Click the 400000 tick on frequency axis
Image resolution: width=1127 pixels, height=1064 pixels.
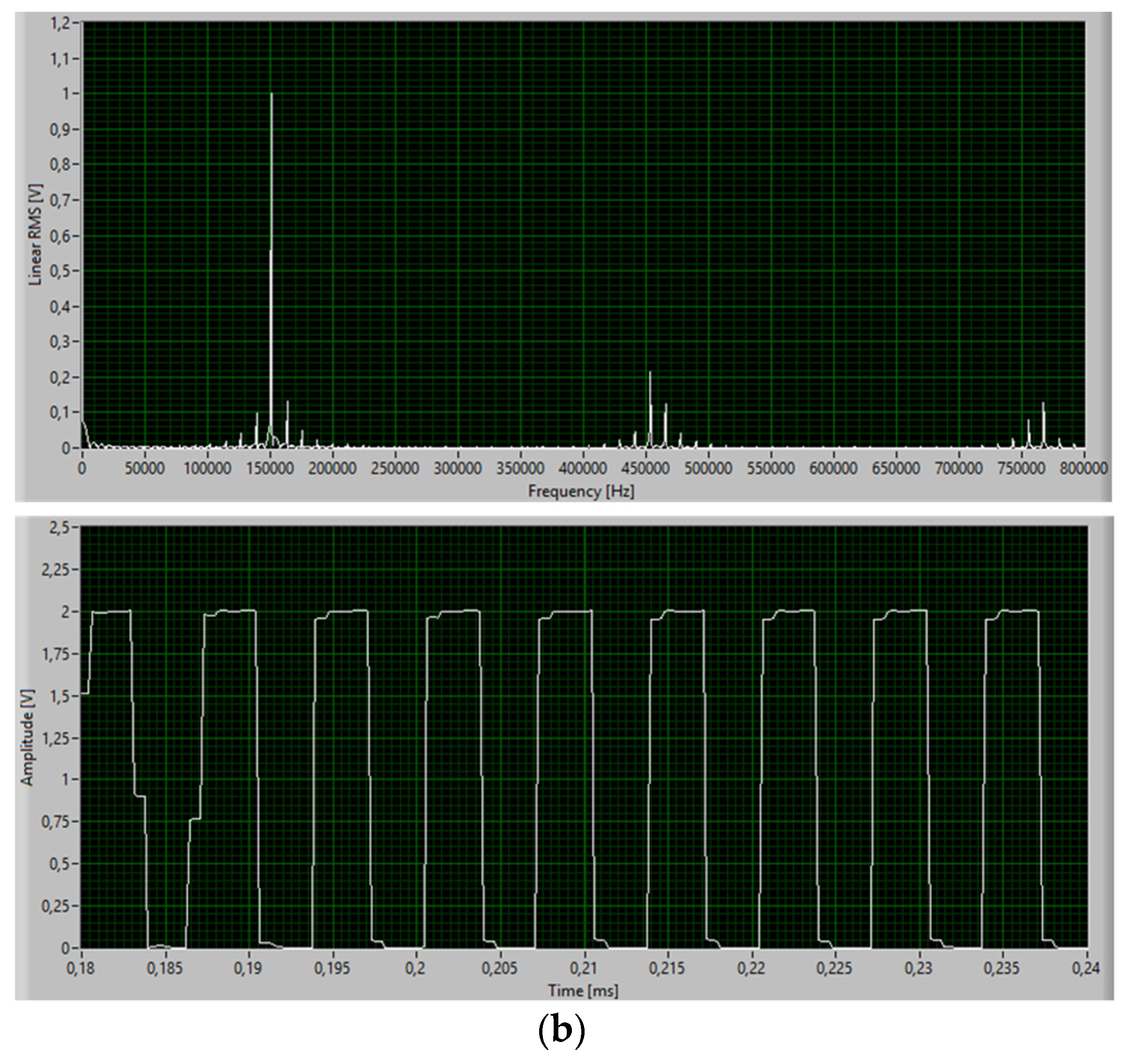click(x=583, y=468)
